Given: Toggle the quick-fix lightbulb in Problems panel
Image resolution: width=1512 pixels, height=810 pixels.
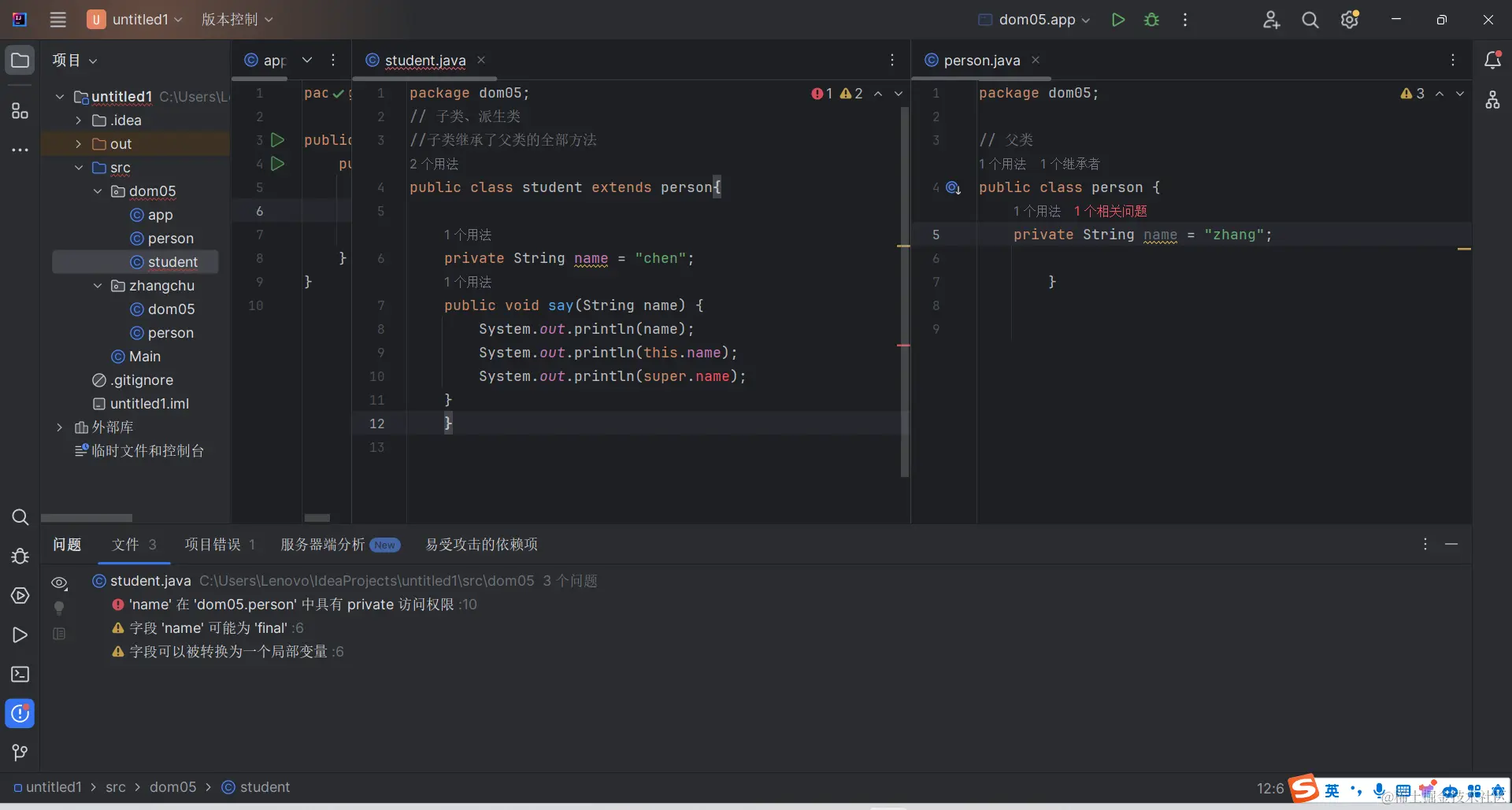Looking at the screenshot, I should pyautogui.click(x=59, y=608).
